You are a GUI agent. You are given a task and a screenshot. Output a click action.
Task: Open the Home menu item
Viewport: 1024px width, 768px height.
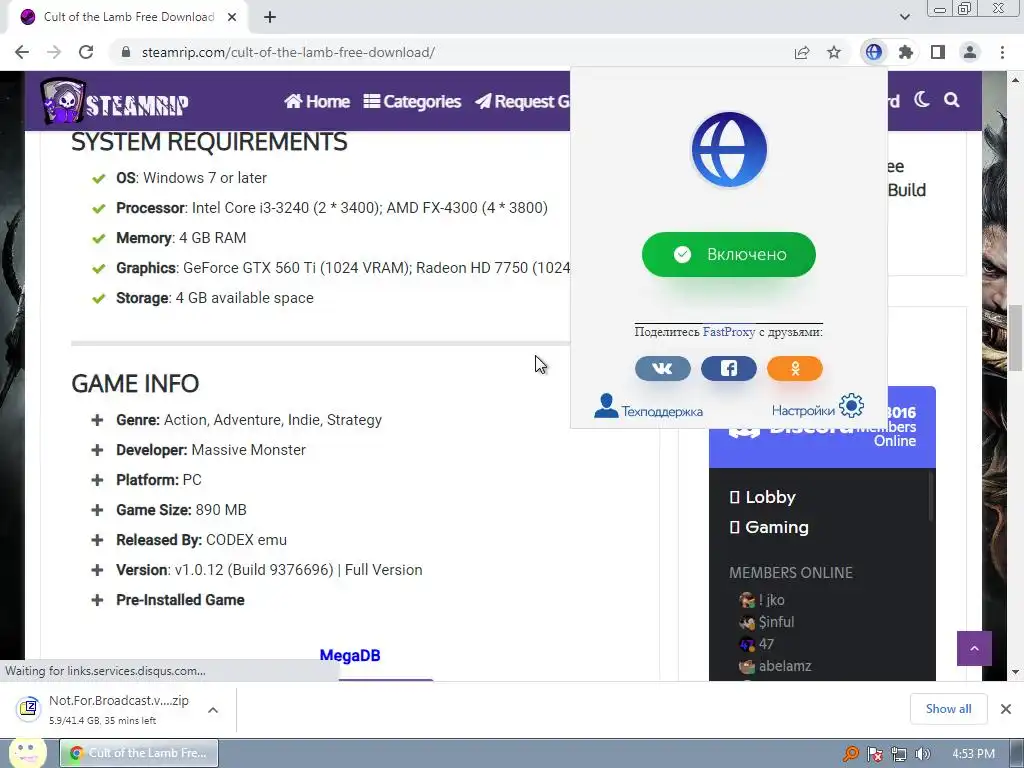click(x=317, y=101)
